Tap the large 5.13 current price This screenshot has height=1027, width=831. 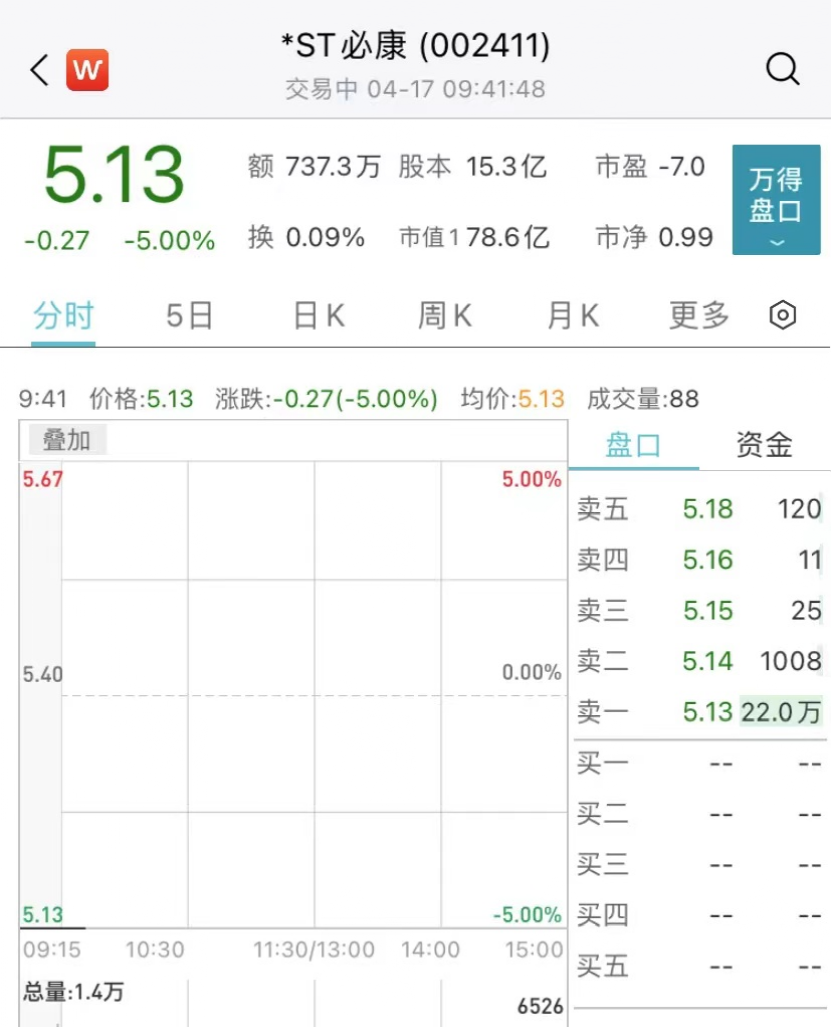click(114, 176)
